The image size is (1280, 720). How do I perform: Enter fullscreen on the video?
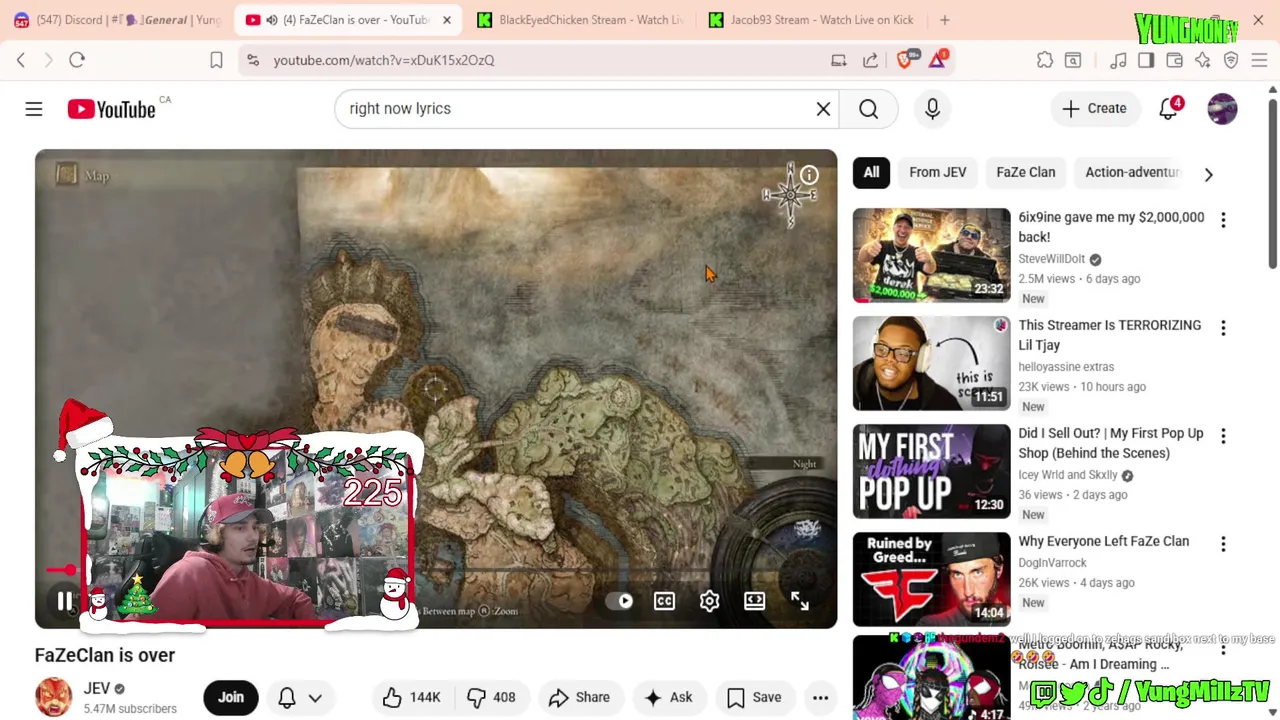800,601
